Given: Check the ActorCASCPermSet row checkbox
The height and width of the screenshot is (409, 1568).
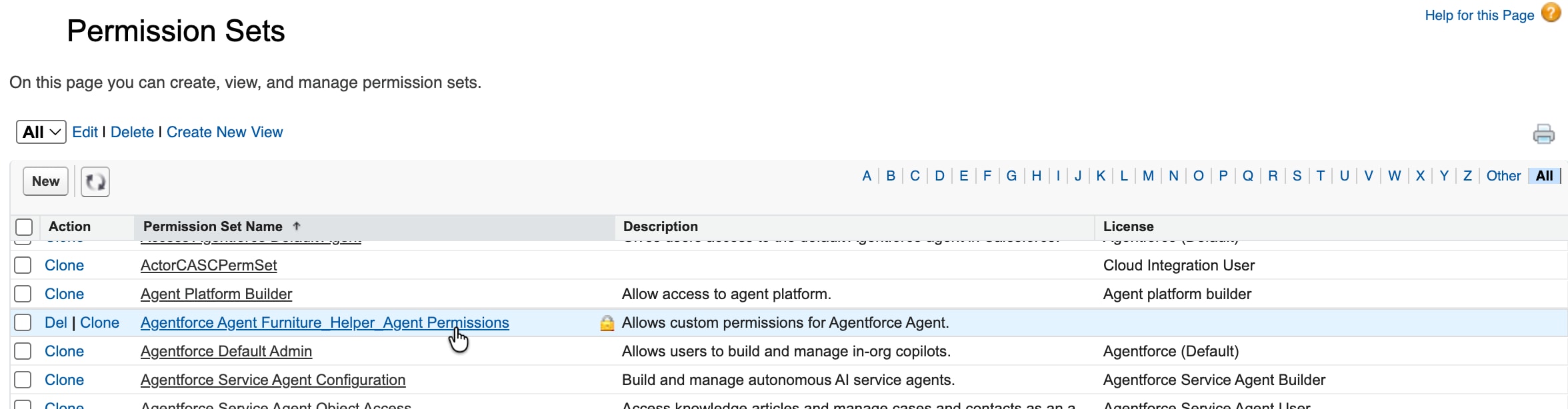Looking at the screenshot, I should tap(23, 265).
